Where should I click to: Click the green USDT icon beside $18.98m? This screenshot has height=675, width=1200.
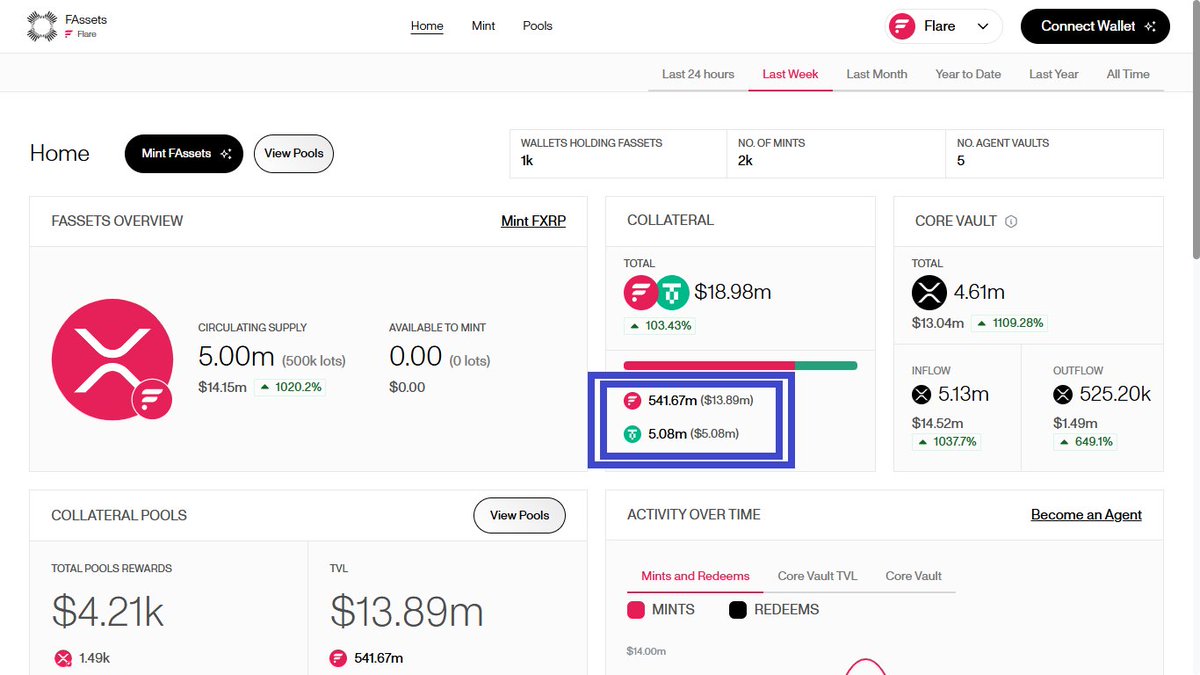point(673,293)
